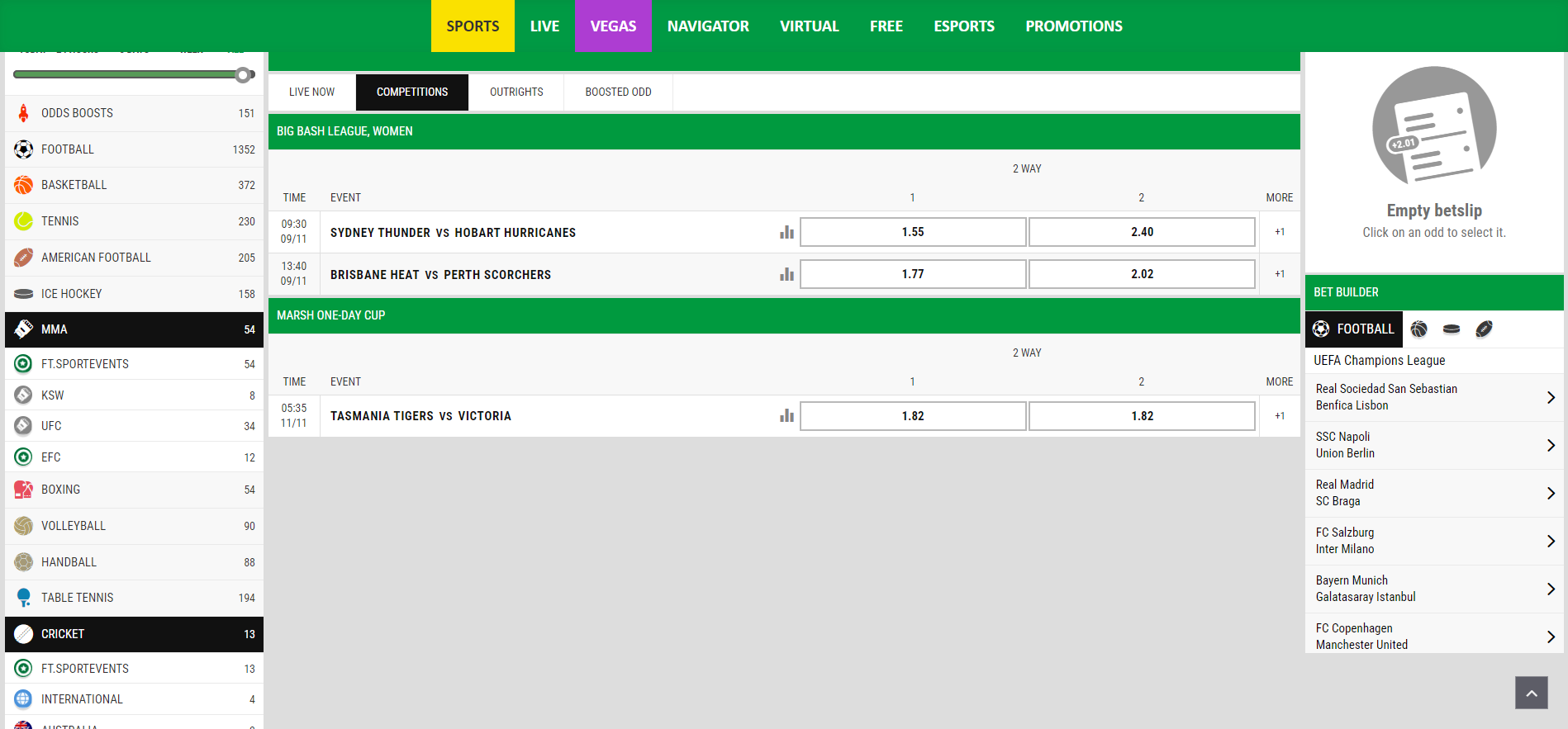Bet on Brisbane Heat at 1.77

[913, 274]
